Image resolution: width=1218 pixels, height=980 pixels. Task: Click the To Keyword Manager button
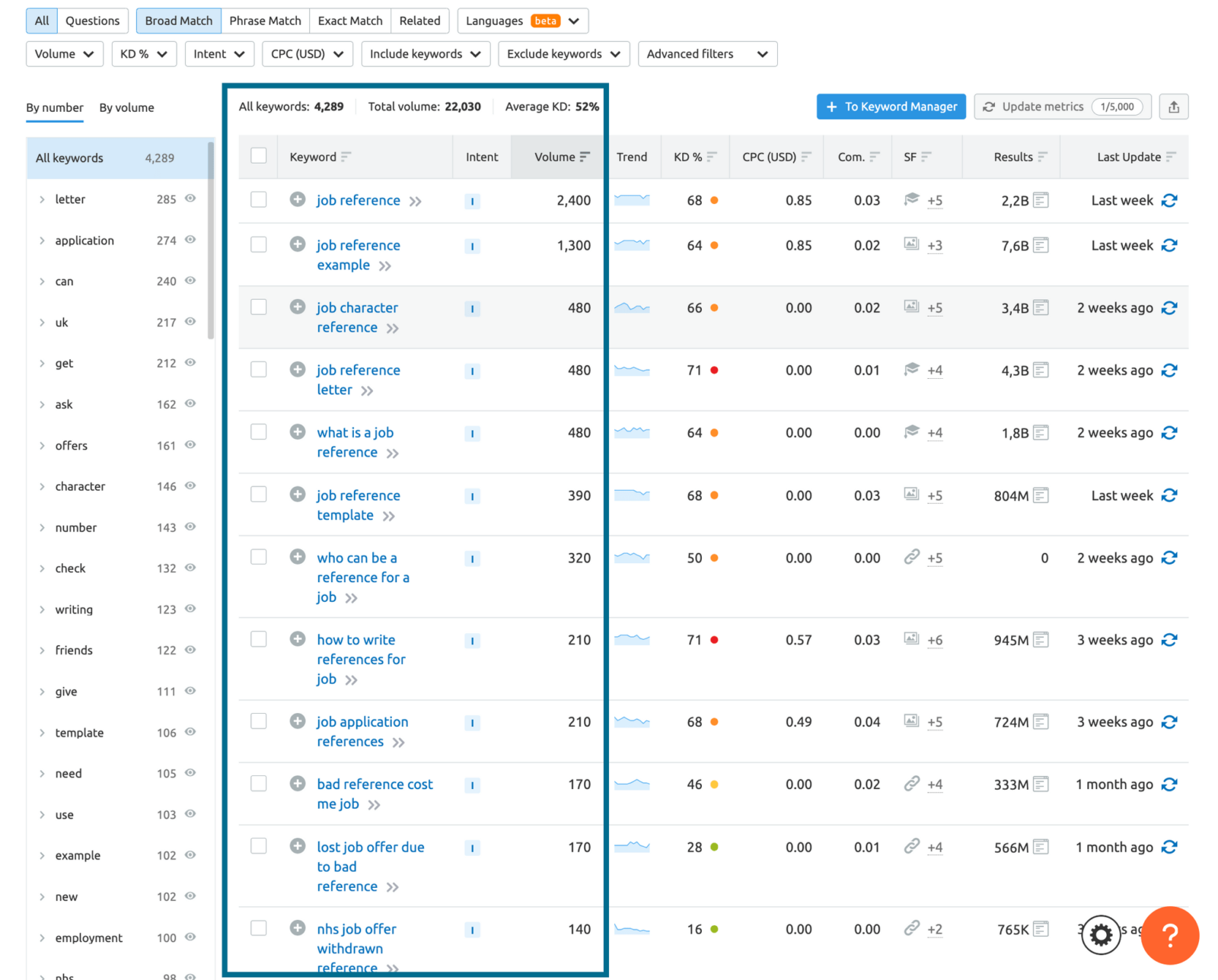891,107
